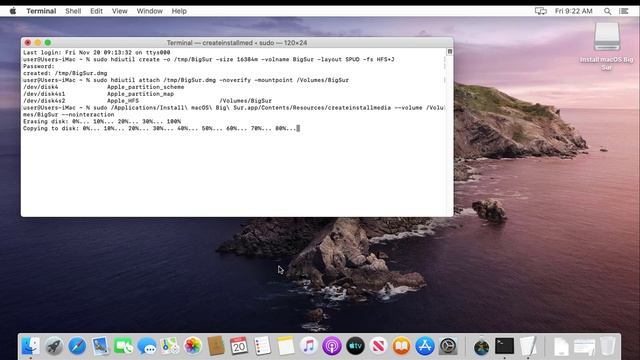Open Spotlight search in menu bar
Screen dimensions: 640x360
607,11
